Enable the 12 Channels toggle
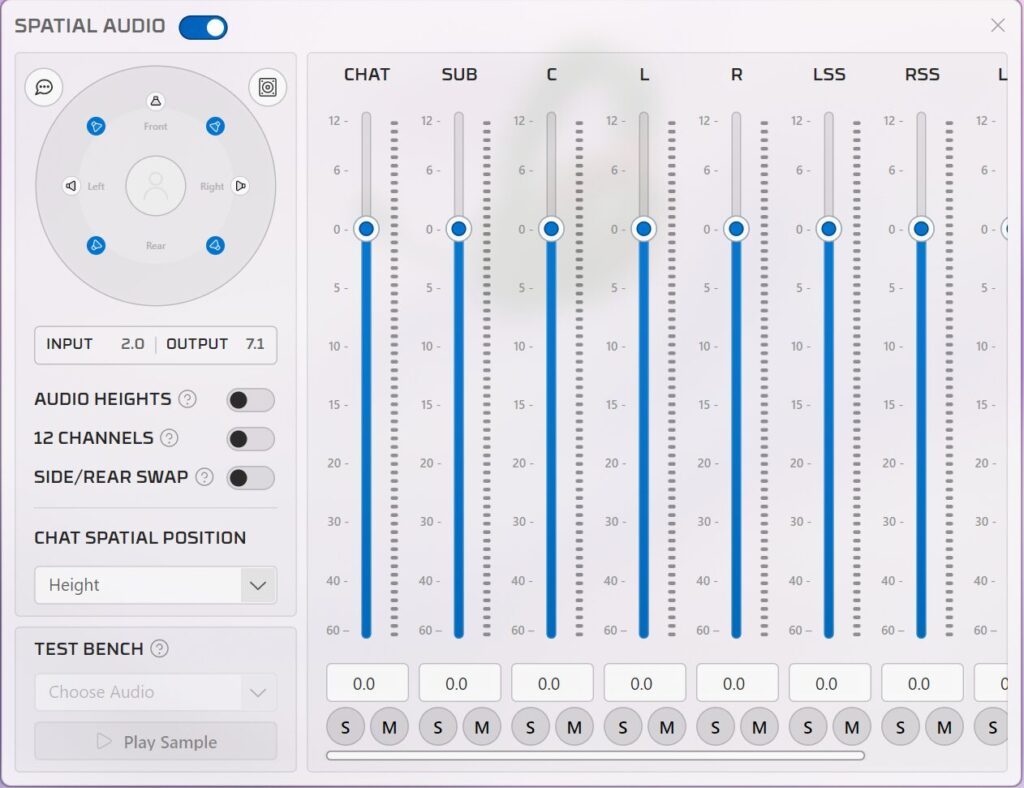The width and height of the screenshot is (1024, 788). [250, 439]
